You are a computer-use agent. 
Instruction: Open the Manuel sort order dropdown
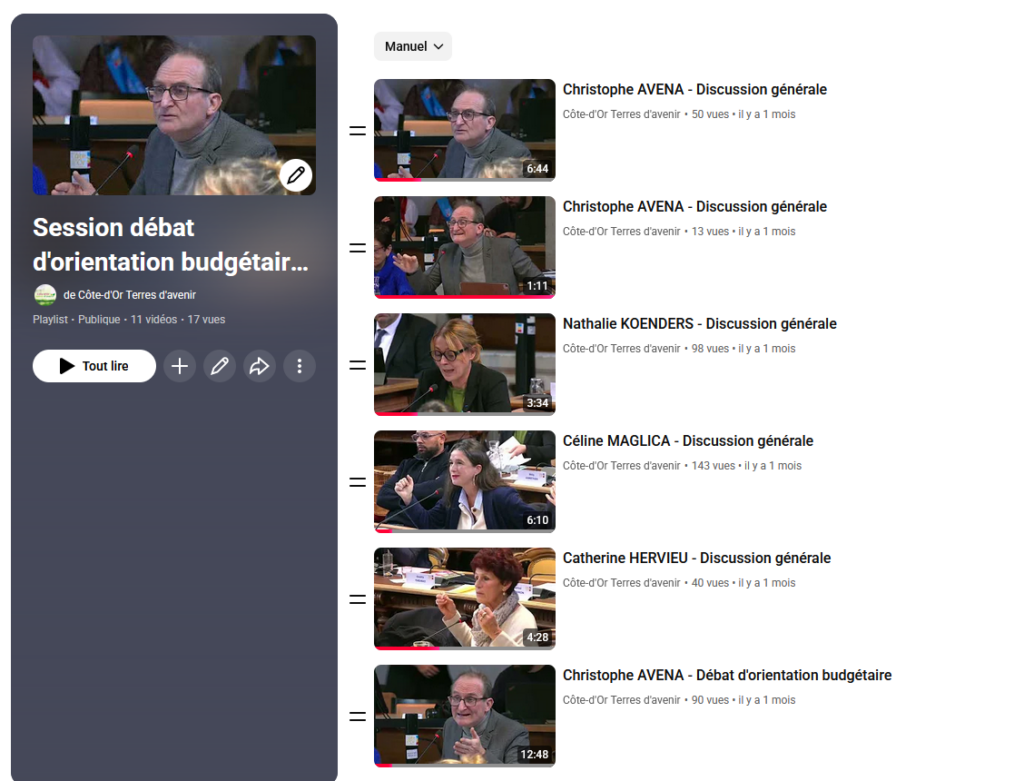pos(412,46)
